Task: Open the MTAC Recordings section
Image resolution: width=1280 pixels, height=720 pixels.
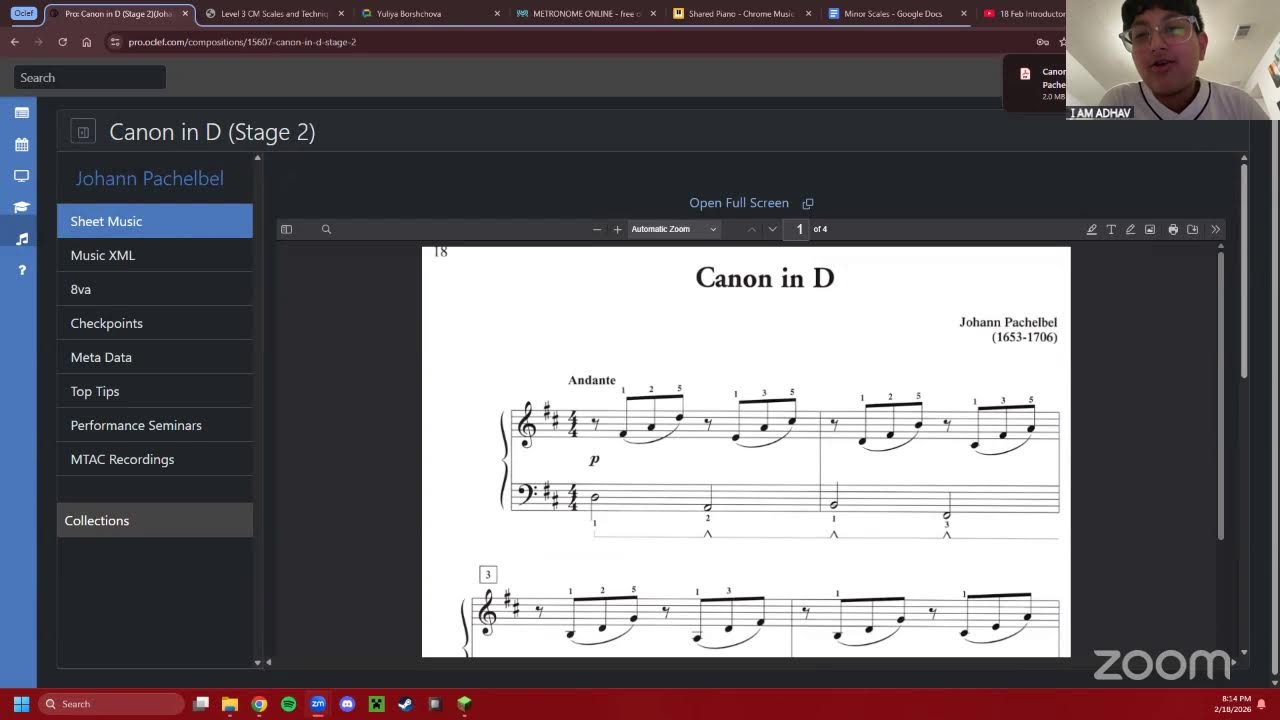Action: coord(155,459)
